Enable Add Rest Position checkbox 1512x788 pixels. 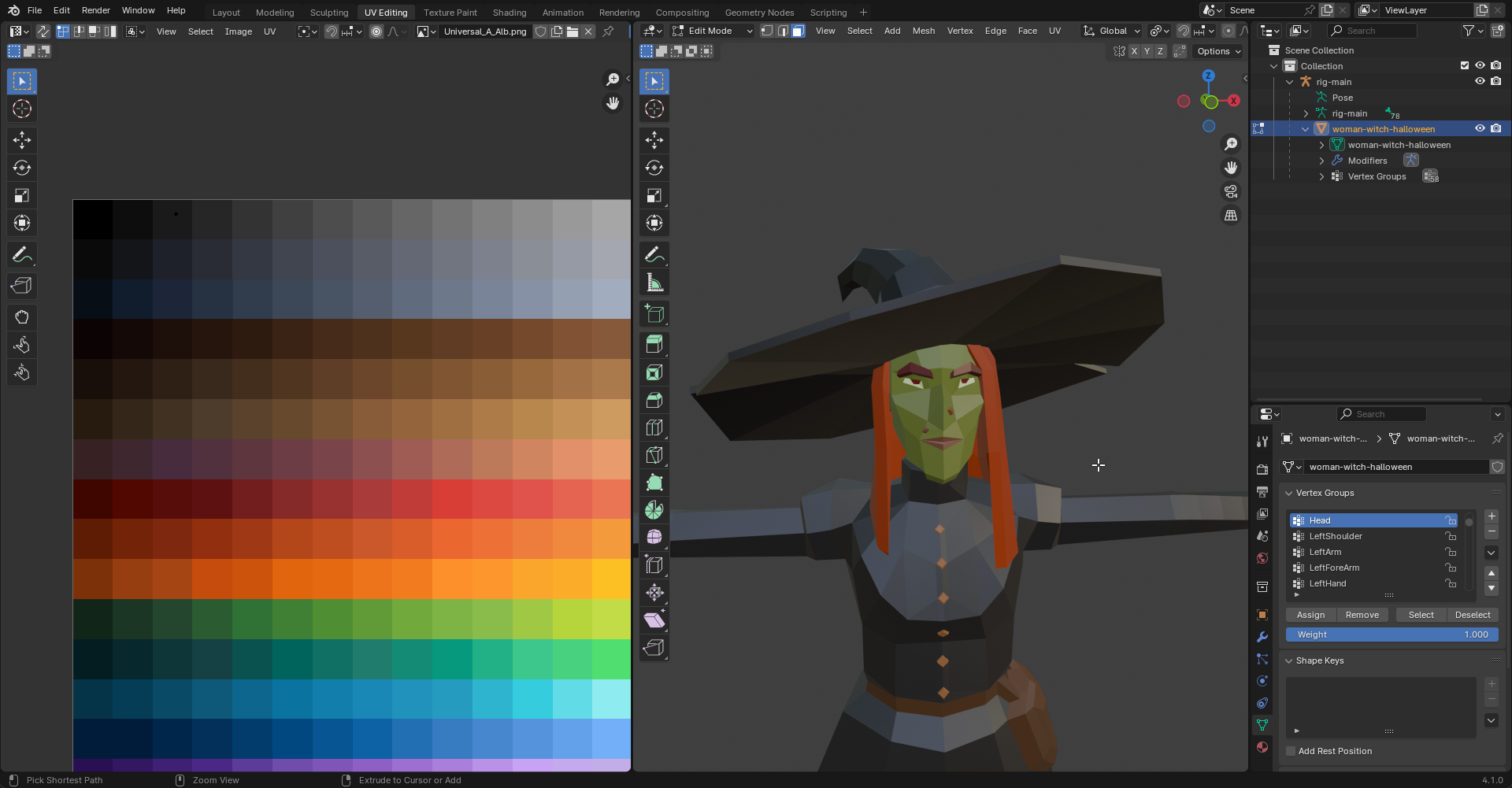coord(1291,751)
